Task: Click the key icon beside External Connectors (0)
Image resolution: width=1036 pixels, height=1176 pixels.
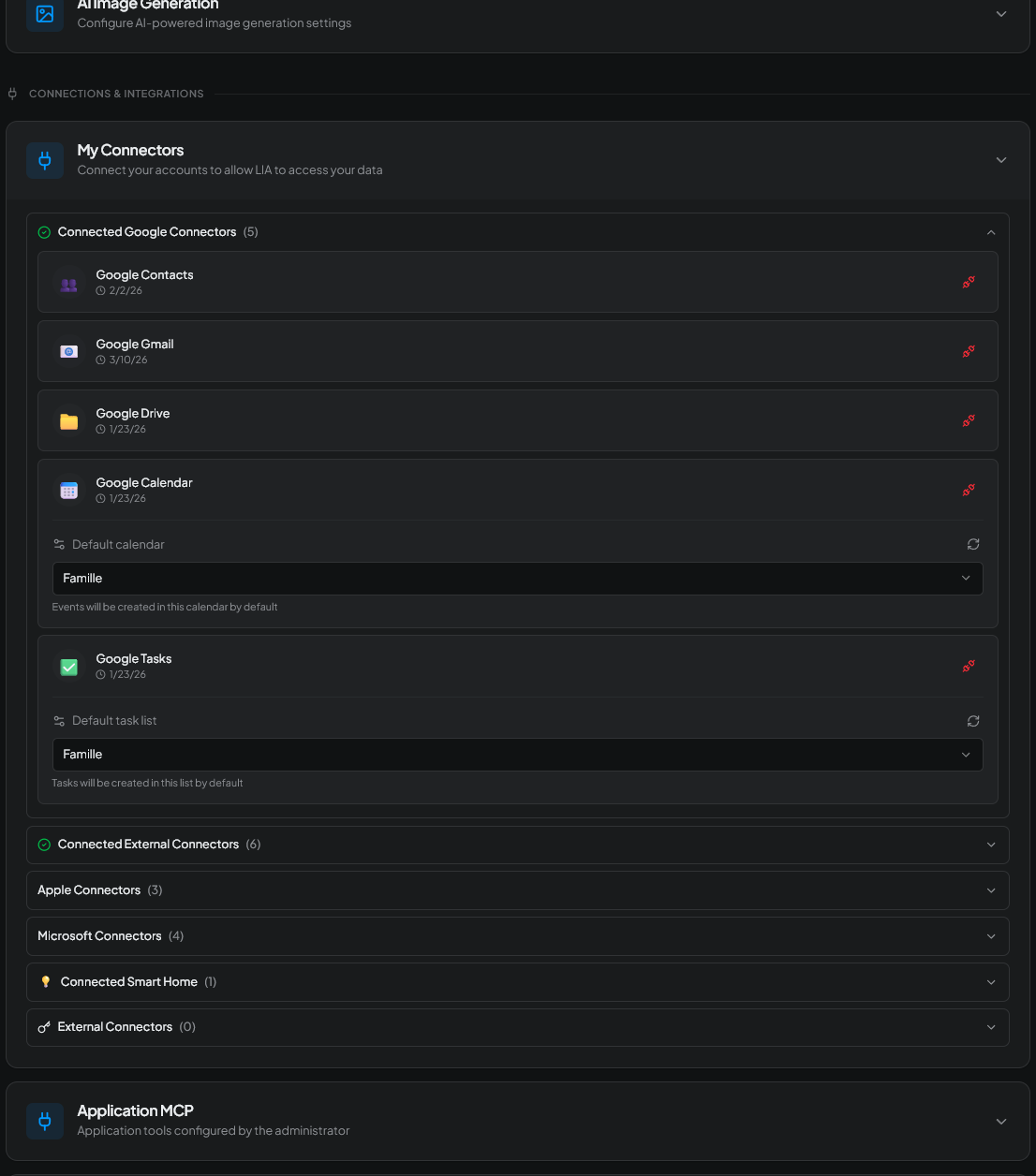Action: pos(44,1027)
